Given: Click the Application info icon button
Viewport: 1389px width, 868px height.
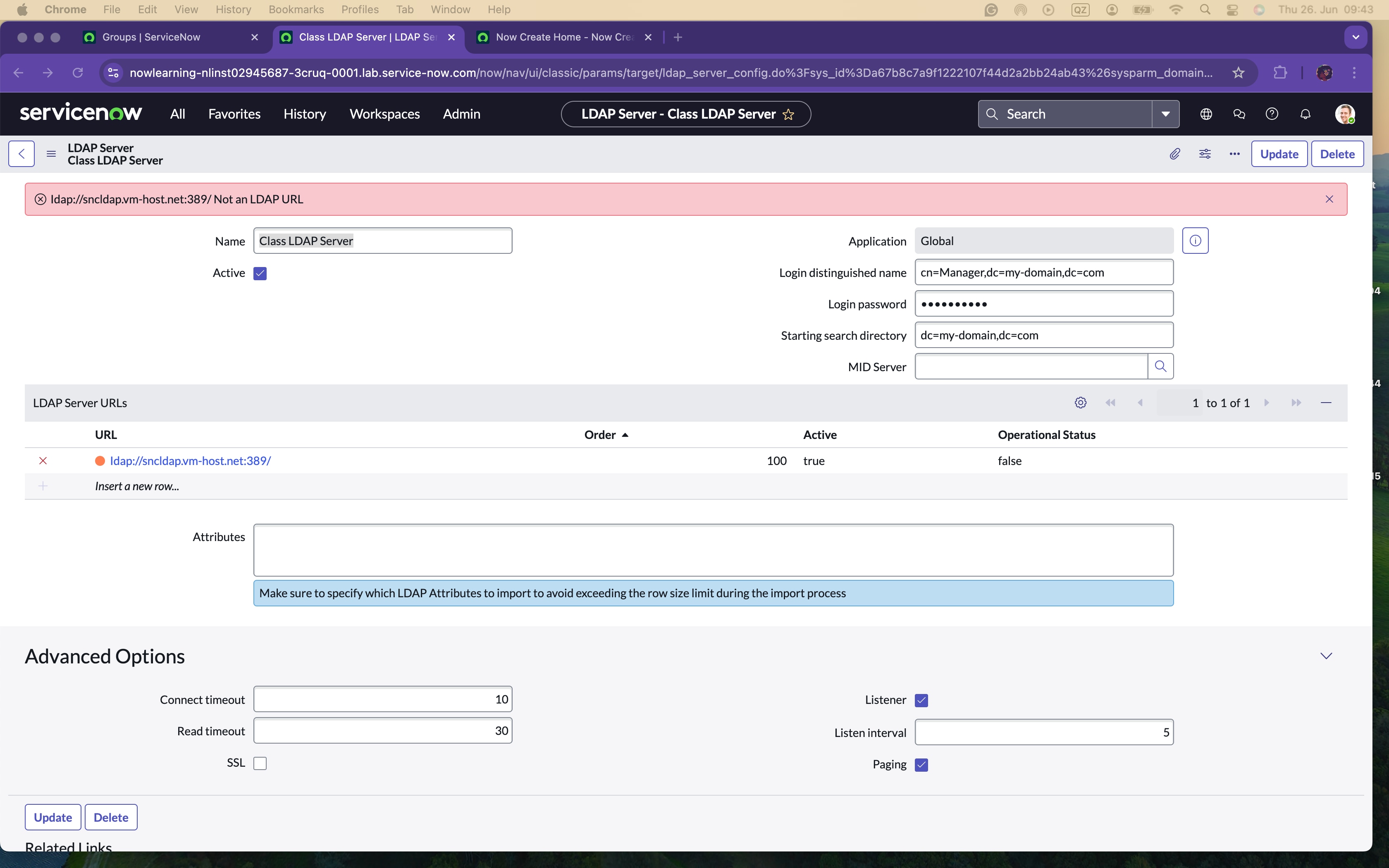Looking at the screenshot, I should (x=1195, y=241).
